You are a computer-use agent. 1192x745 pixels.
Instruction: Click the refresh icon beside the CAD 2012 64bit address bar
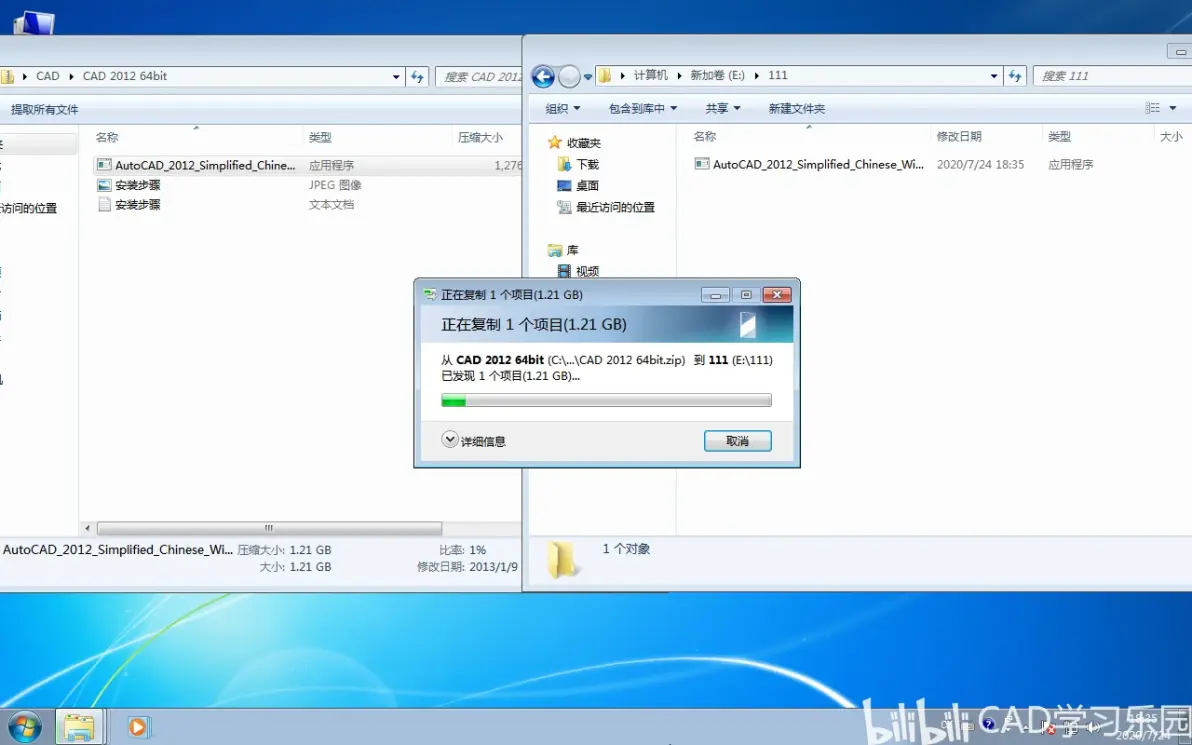(417, 77)
